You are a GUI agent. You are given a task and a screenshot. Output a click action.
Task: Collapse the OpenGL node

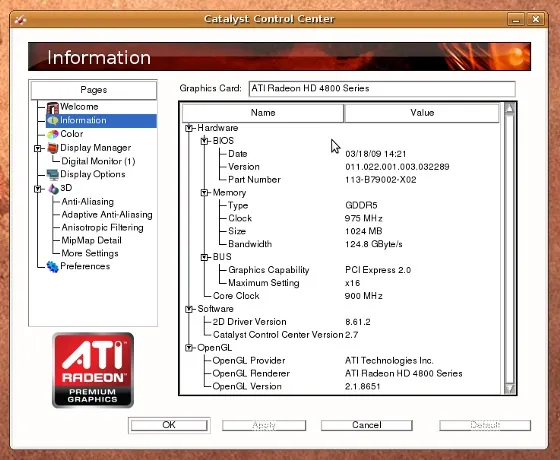click(189, 348)
